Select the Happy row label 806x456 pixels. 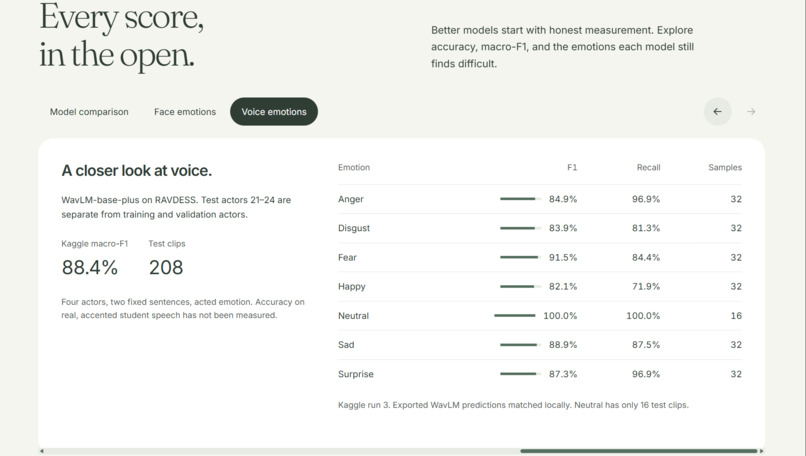tap(352, 286)
